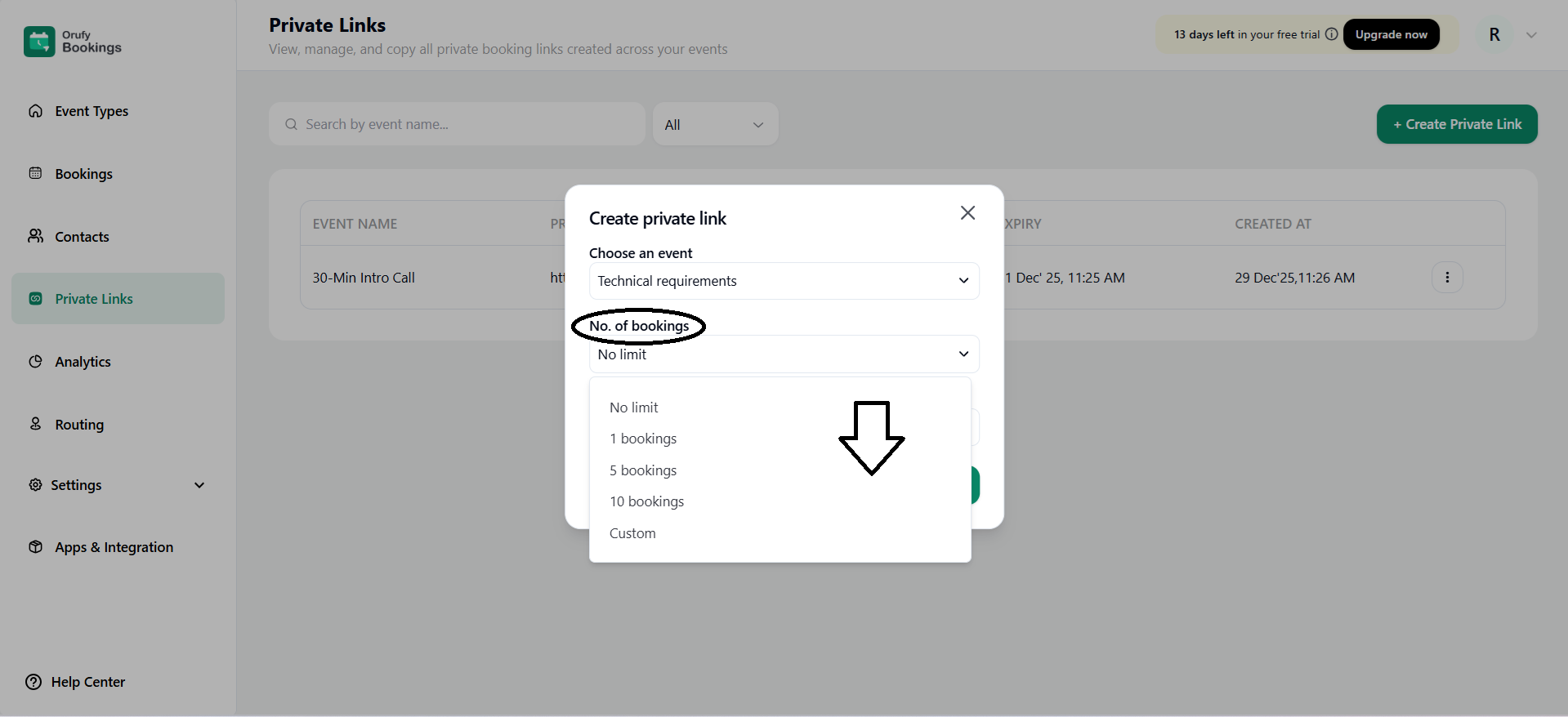The image size is (1568, 717).
Task: Click the 29 Dec'25, 11:26 AM created date
Action: [1294, 278]
